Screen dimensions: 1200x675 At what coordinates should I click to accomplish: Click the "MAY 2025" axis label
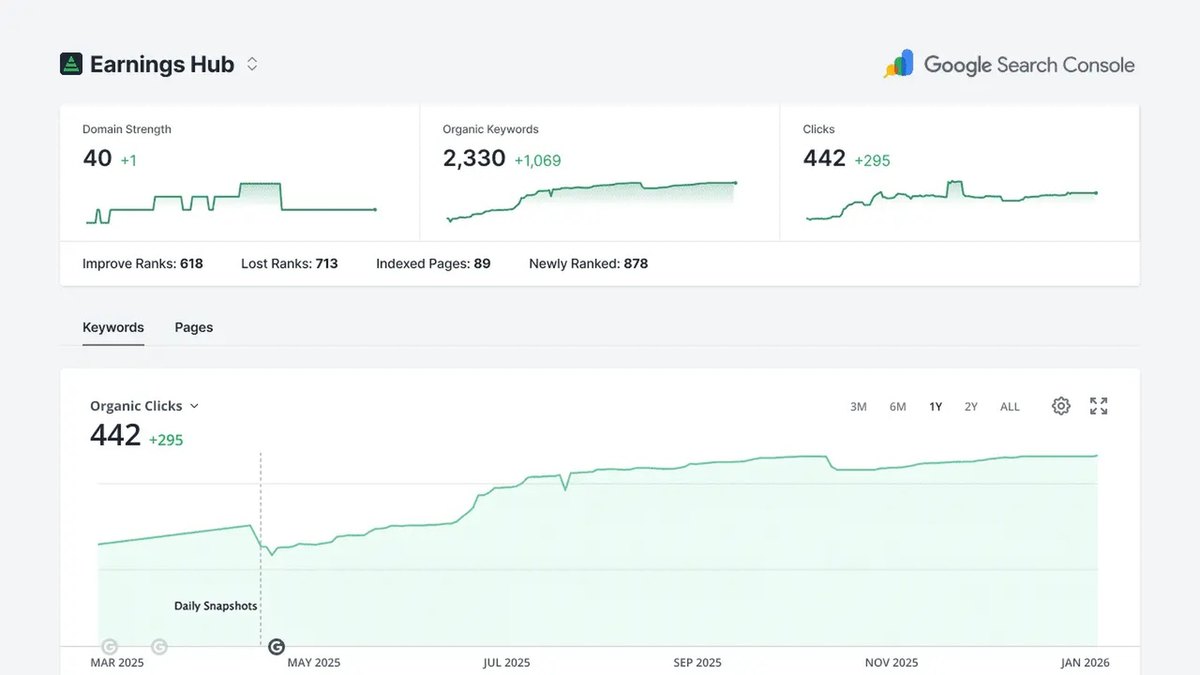click(314, 663)
